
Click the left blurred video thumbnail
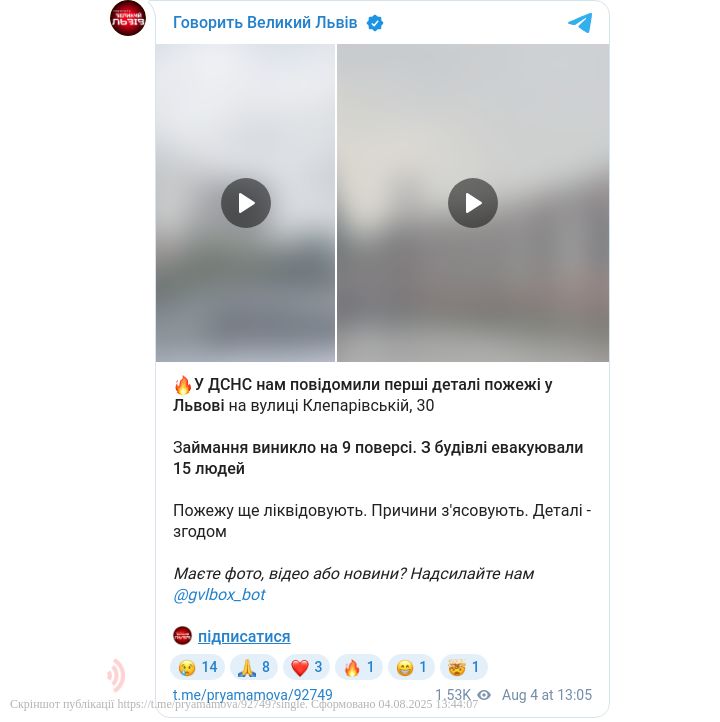[245, 203]
